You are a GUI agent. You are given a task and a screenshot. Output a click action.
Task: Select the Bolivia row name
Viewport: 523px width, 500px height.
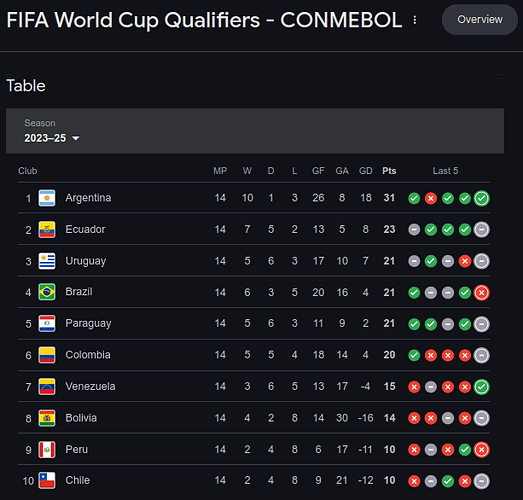coord(81,418)
